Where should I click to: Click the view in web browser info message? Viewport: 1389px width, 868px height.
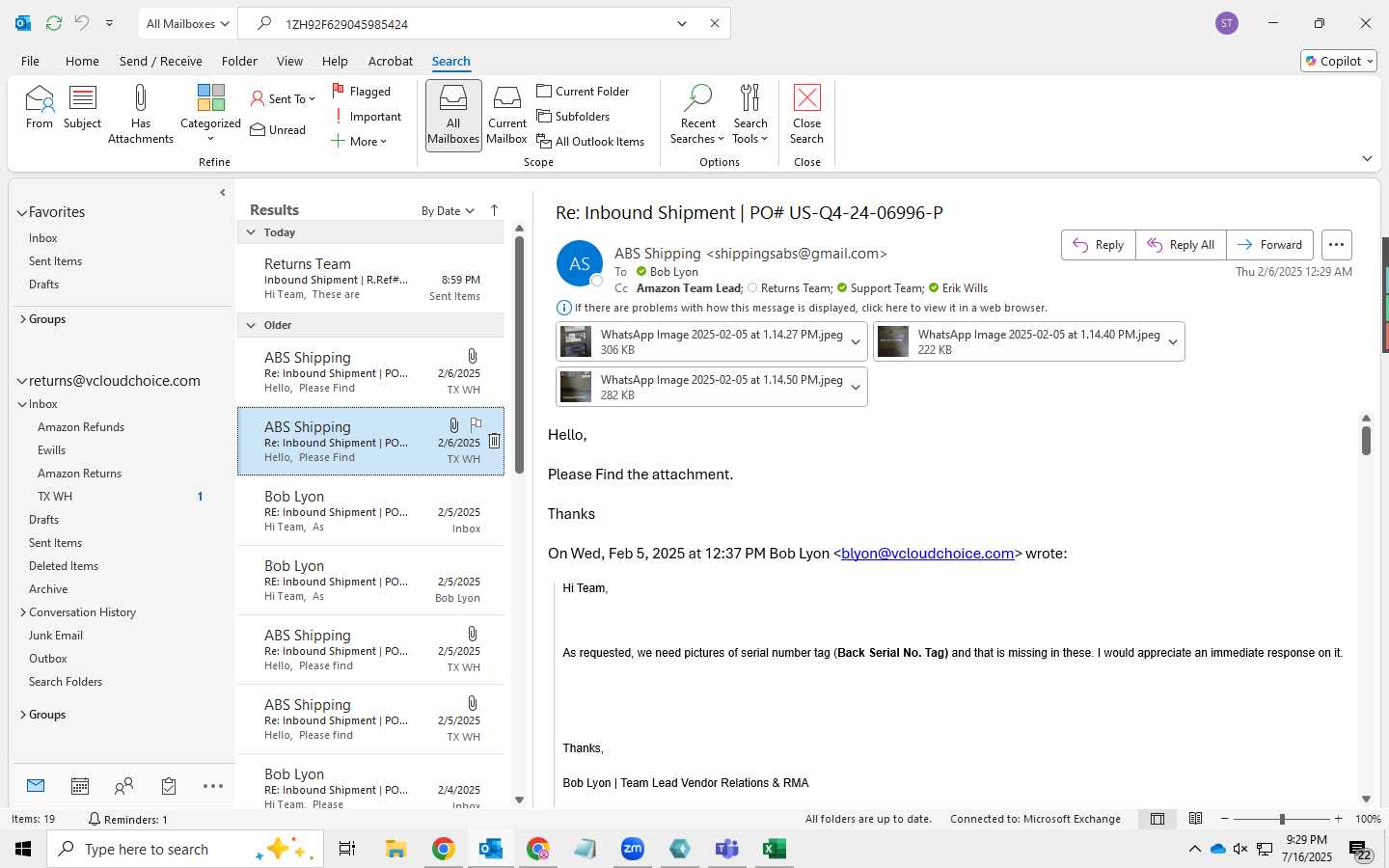pyautogui.click(x=810, y=308)
